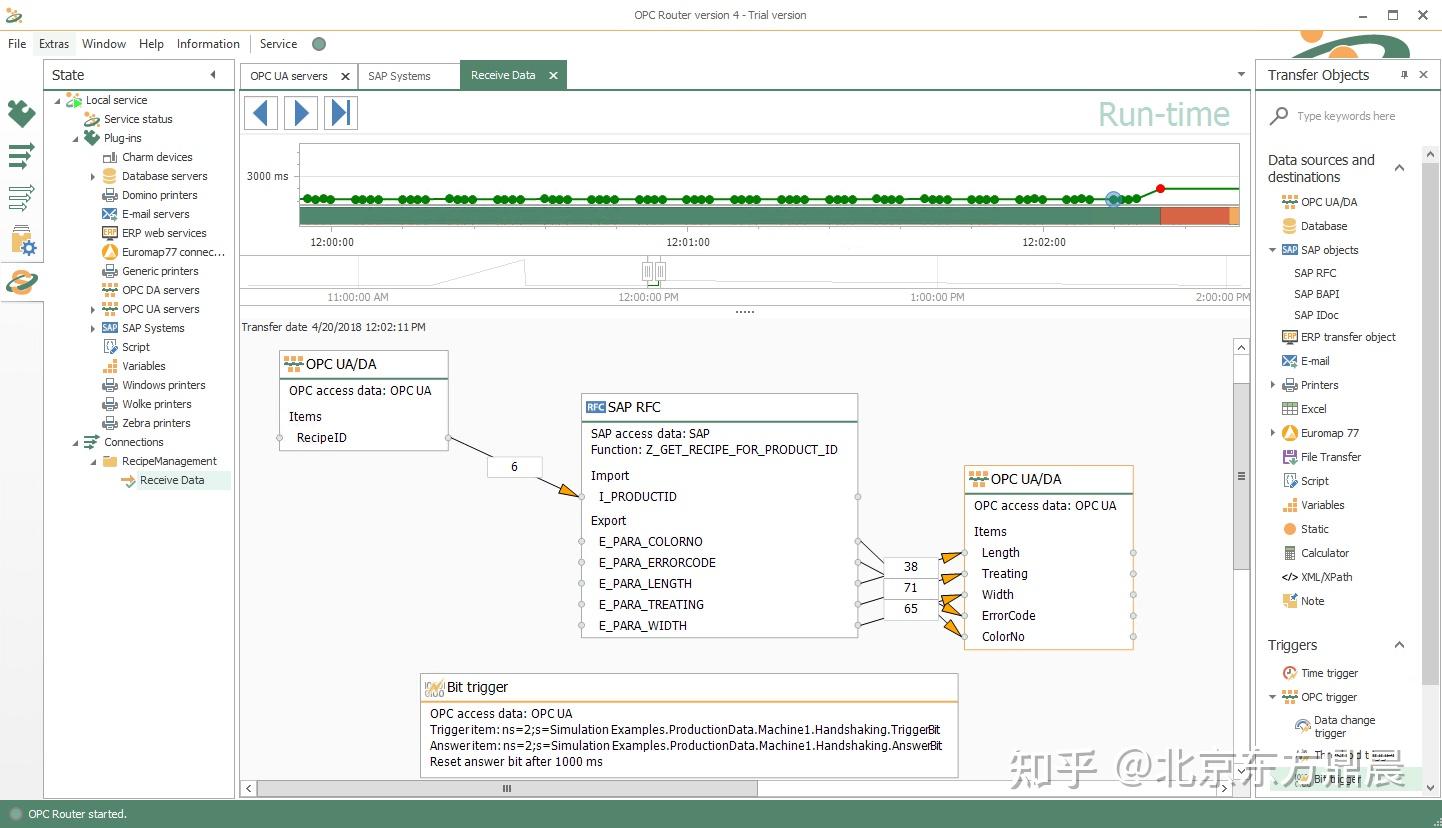Expand OPC UA servers tree node

[x=93, y=309]
